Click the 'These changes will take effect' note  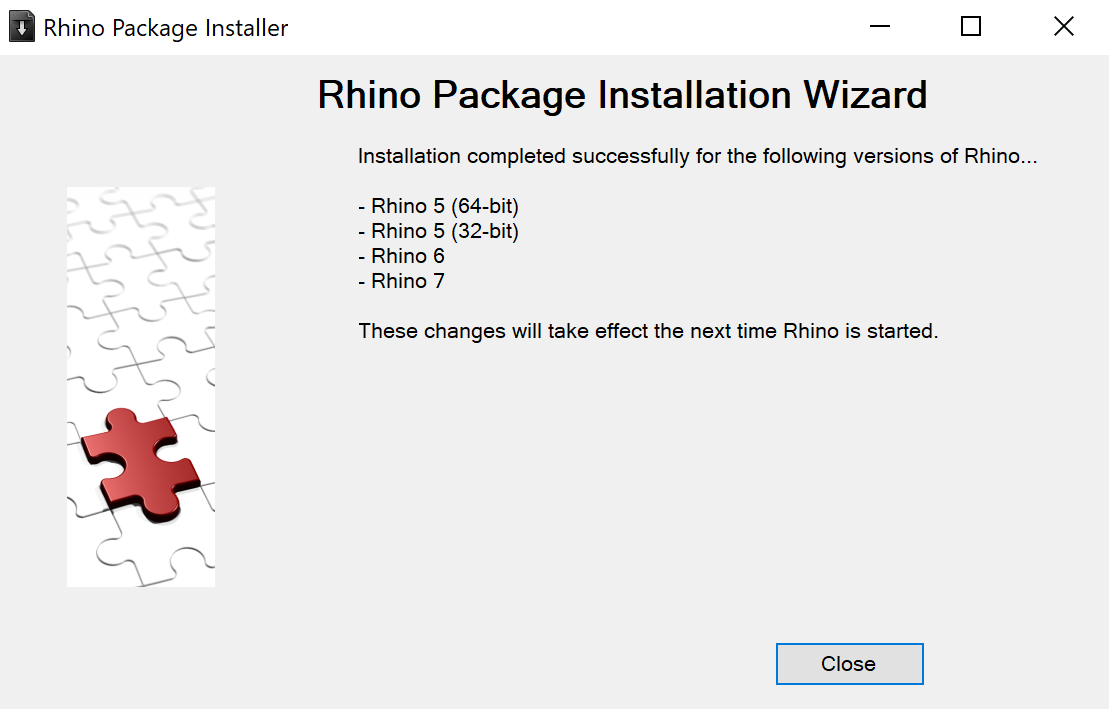(x=648, y=331)
